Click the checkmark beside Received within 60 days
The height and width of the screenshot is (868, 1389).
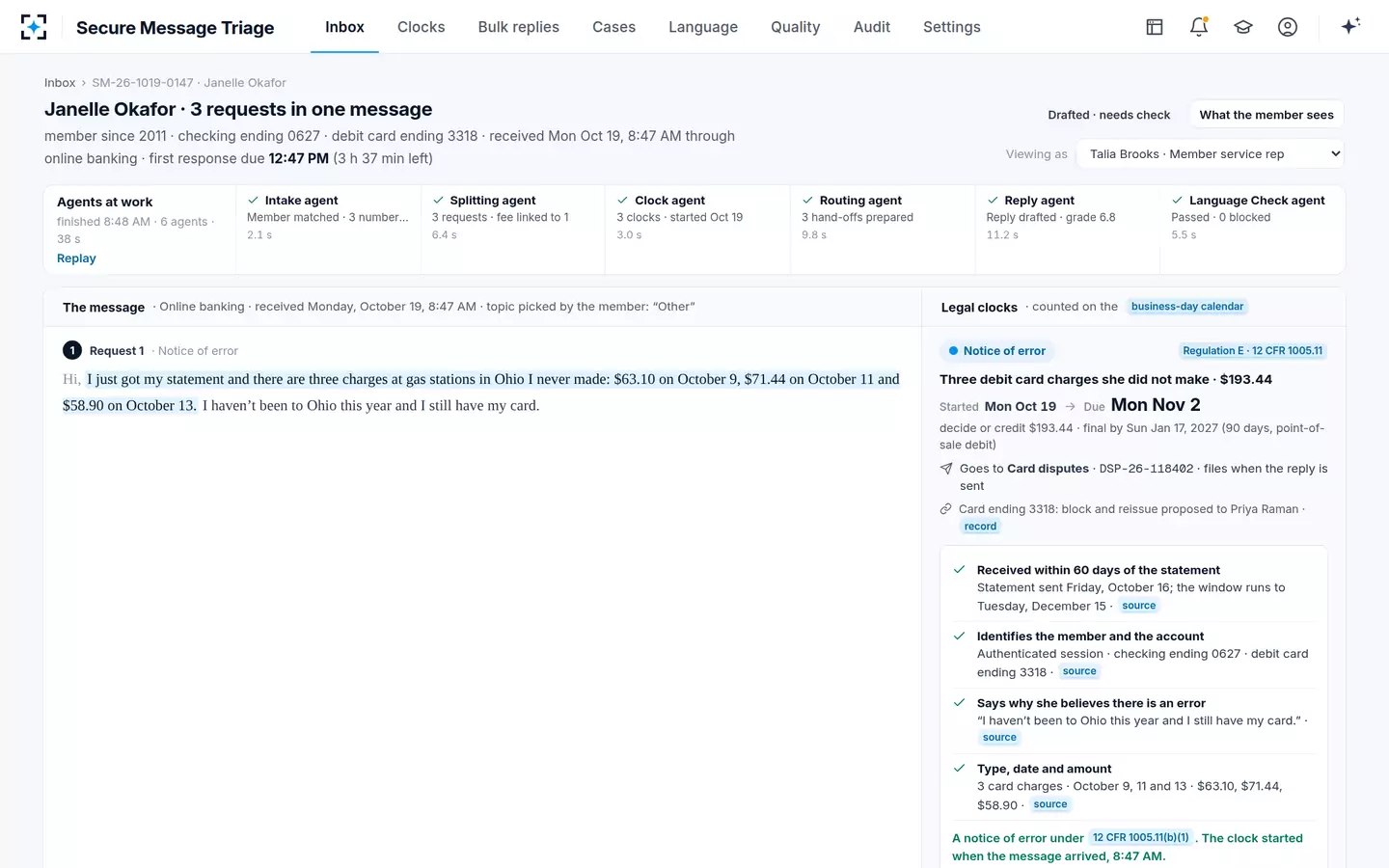tap(960, 570)
